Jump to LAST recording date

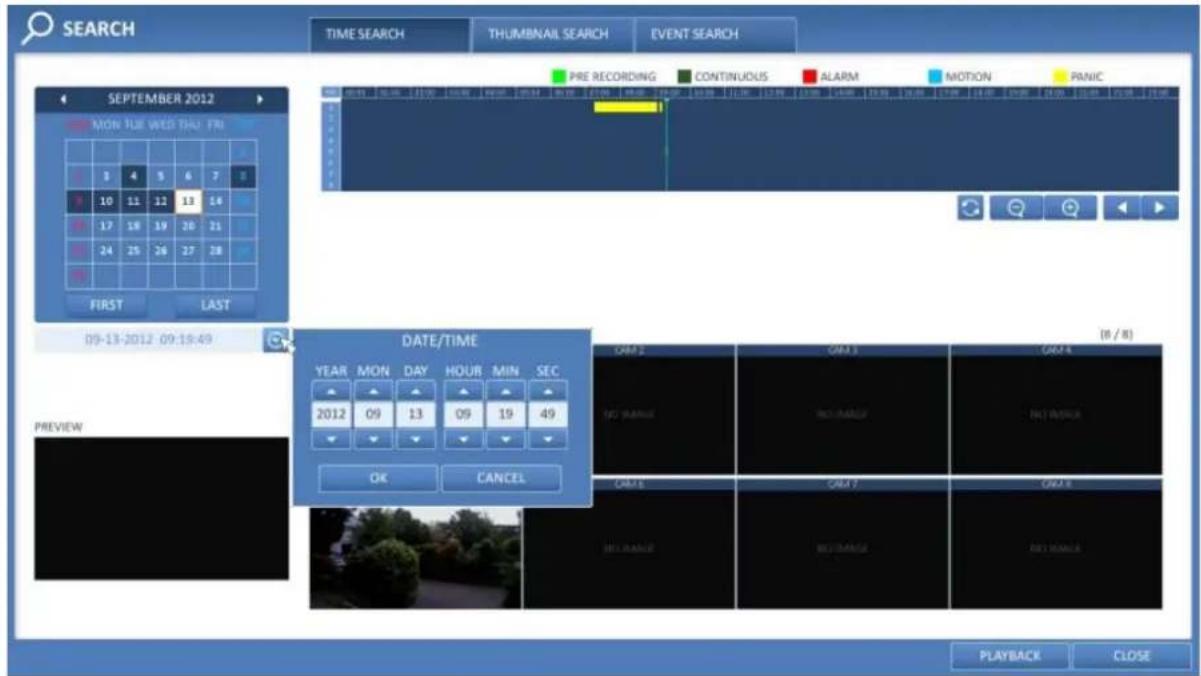click(215, 304)
